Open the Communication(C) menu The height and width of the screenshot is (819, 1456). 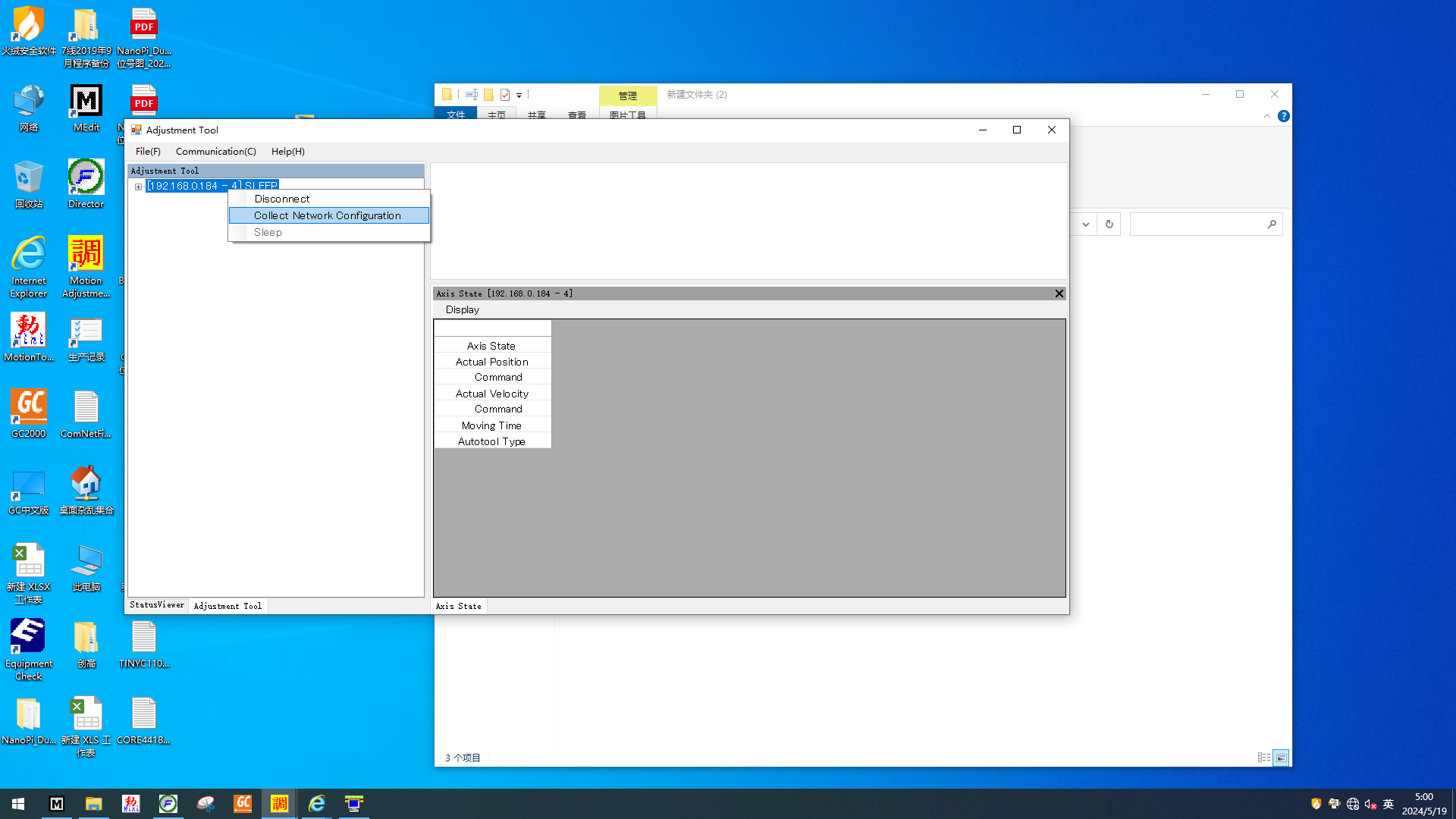coord(215,152)
